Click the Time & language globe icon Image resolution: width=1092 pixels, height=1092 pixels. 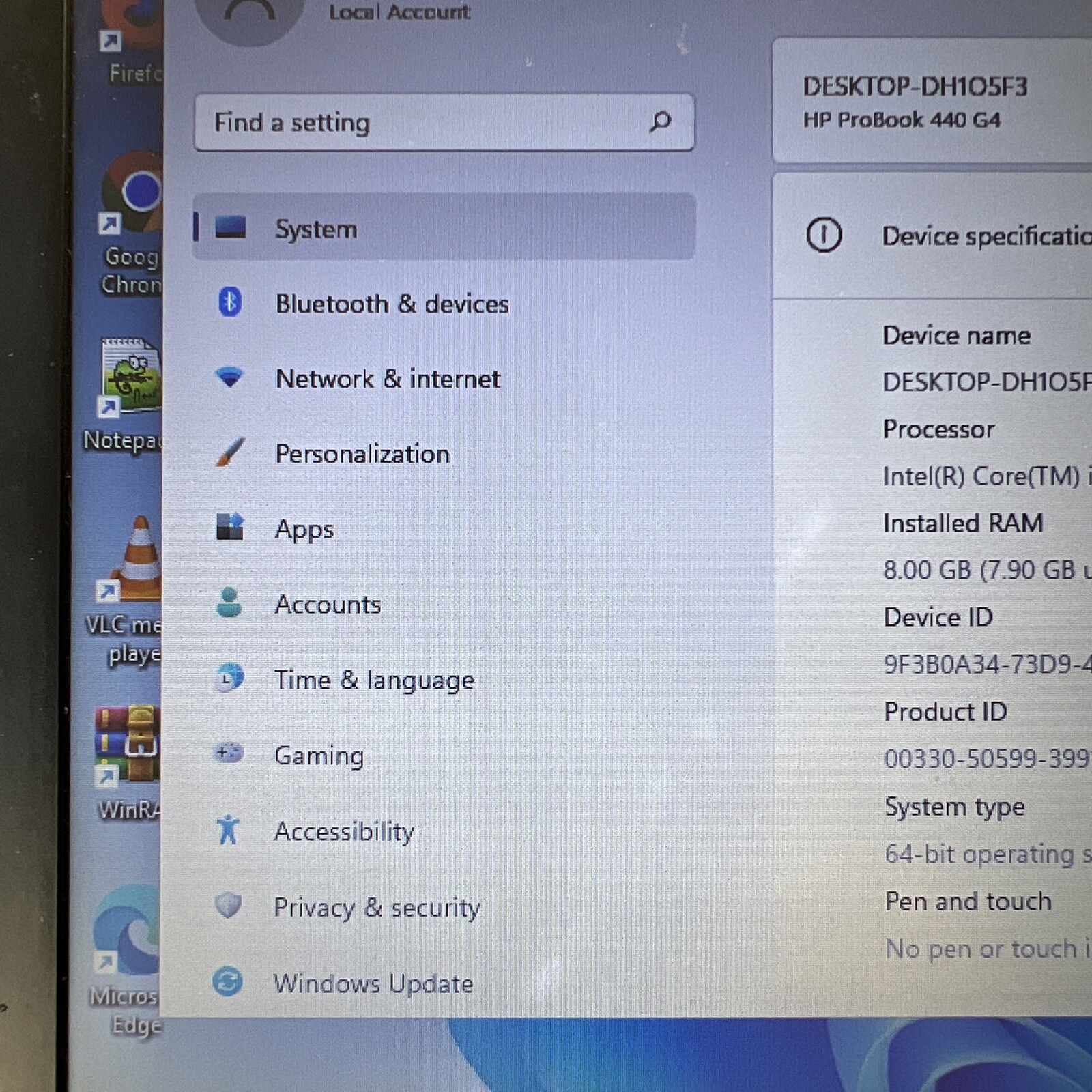(x=229, y=678)
